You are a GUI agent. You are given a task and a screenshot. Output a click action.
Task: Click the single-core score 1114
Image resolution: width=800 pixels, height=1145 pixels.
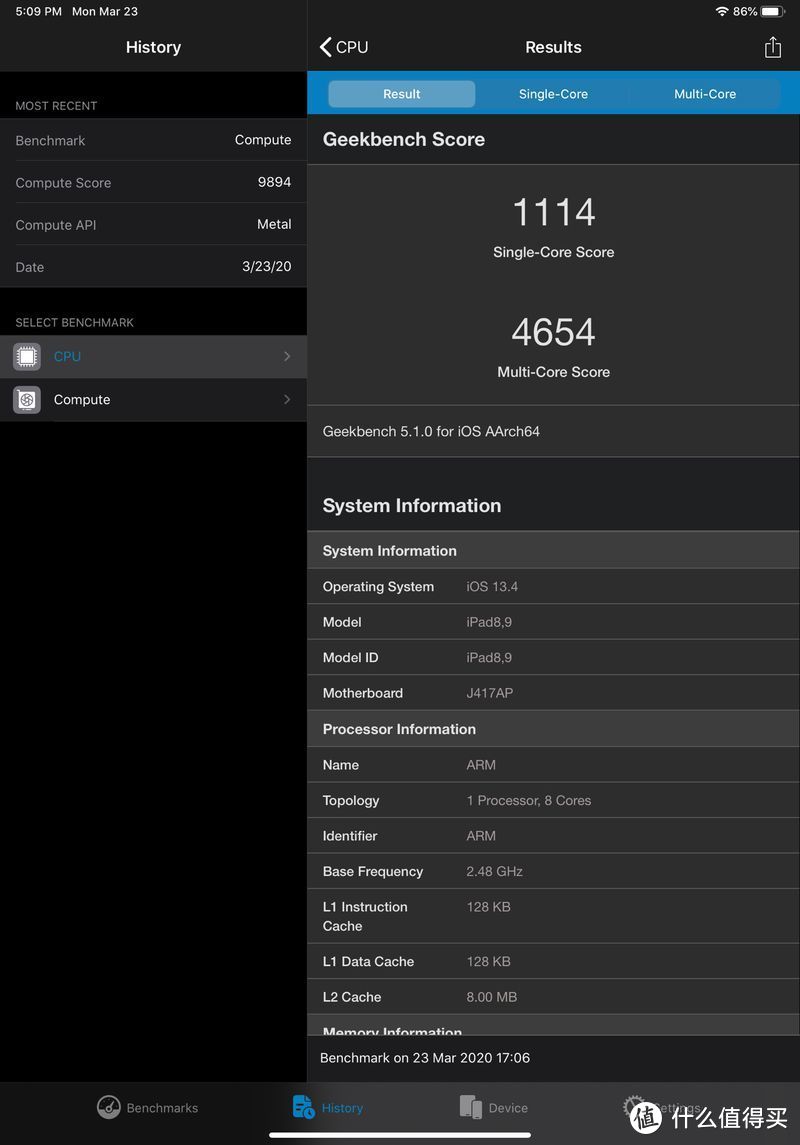(553, 212)
